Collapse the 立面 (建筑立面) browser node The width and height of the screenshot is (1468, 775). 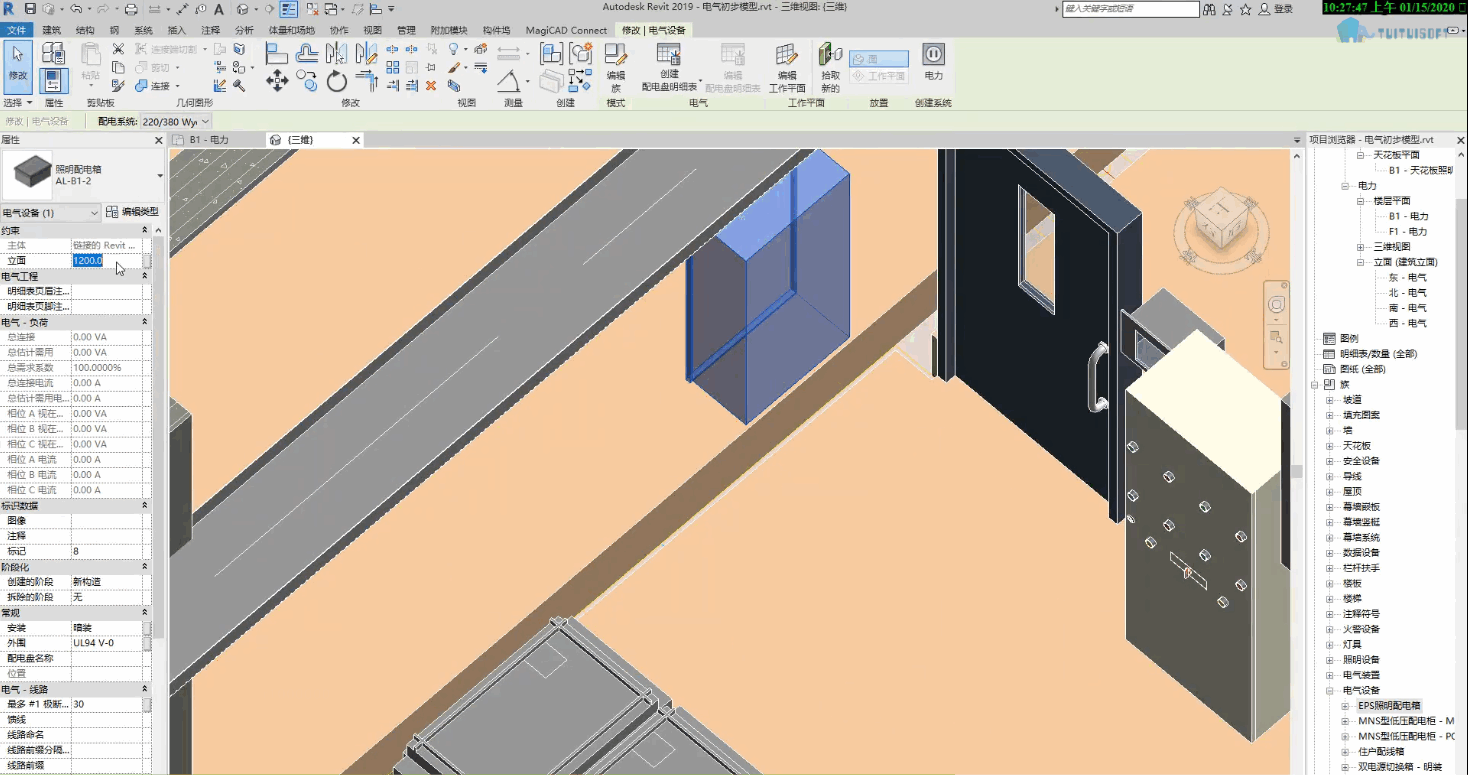pyautogui.click(x=1361, y=262)
